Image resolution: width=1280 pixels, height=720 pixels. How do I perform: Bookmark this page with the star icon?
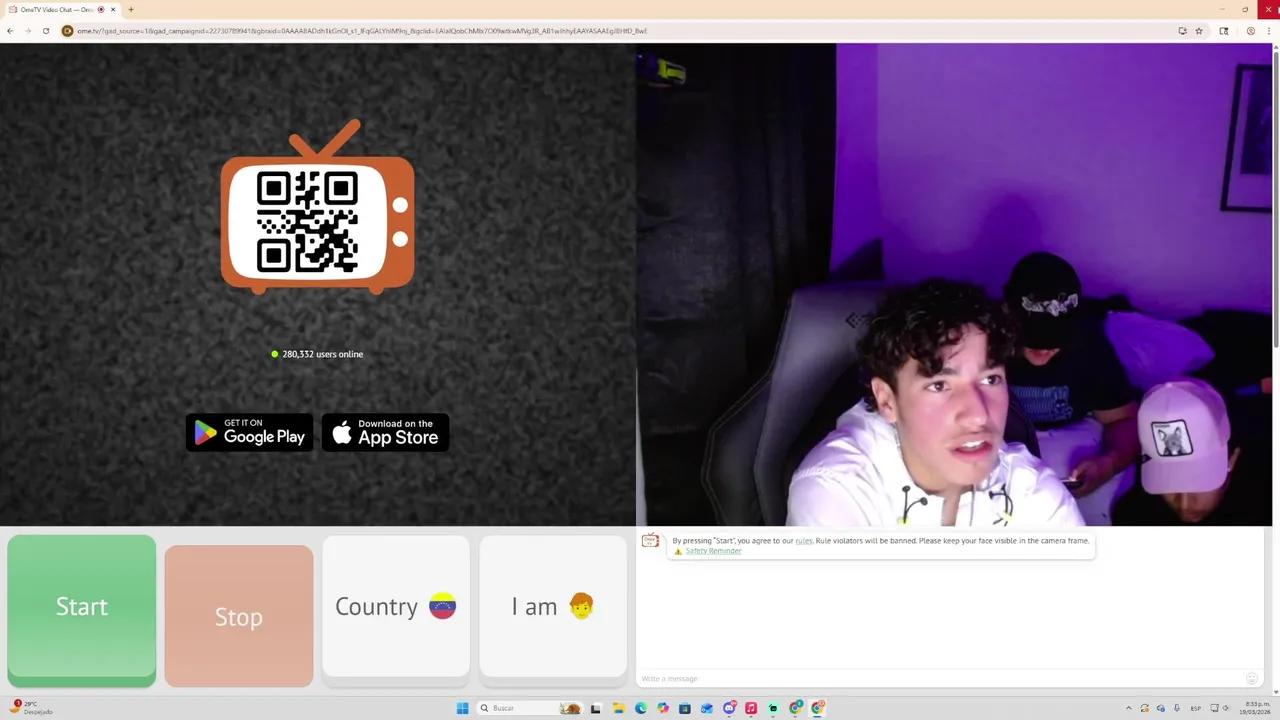coord(1199,31)
